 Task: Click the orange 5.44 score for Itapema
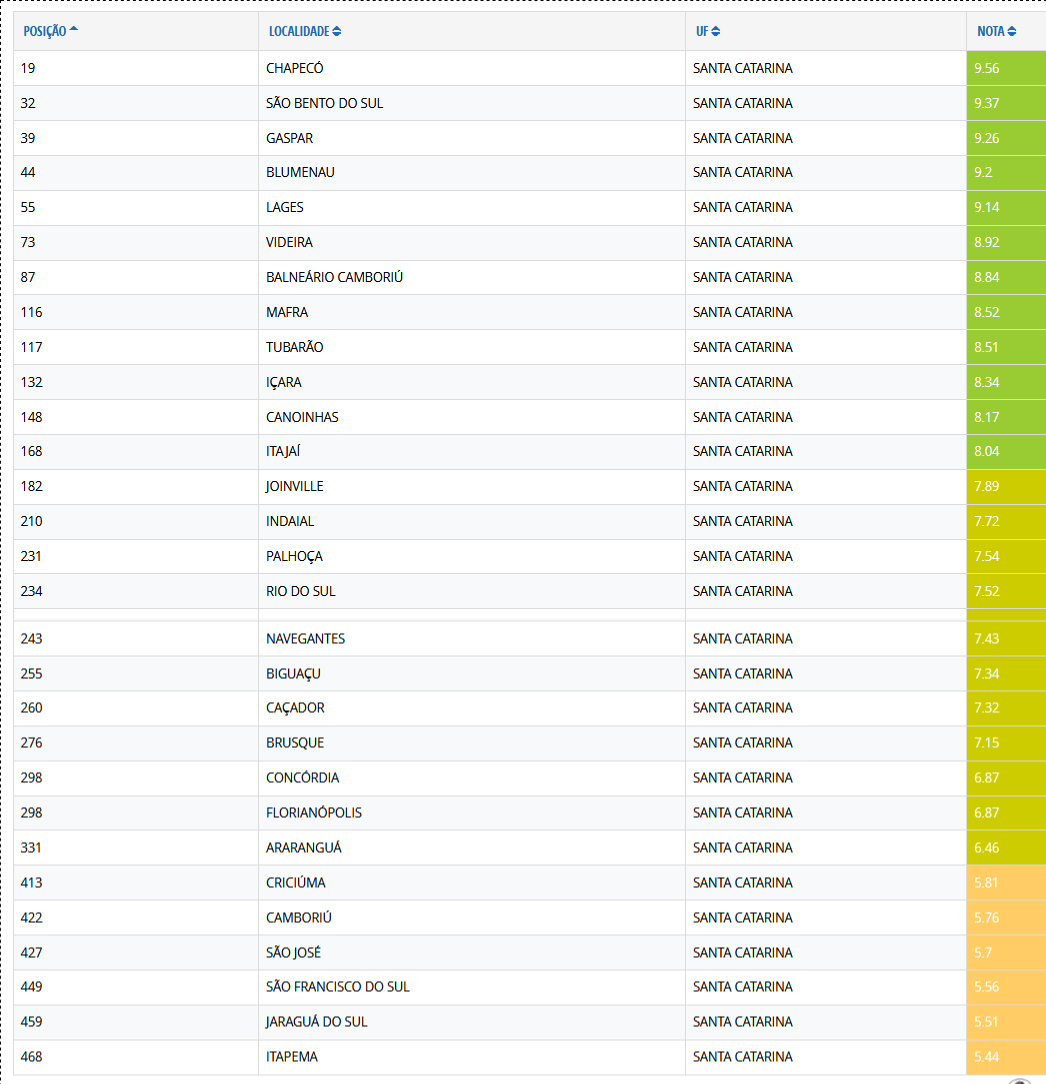coord(988,1057)
